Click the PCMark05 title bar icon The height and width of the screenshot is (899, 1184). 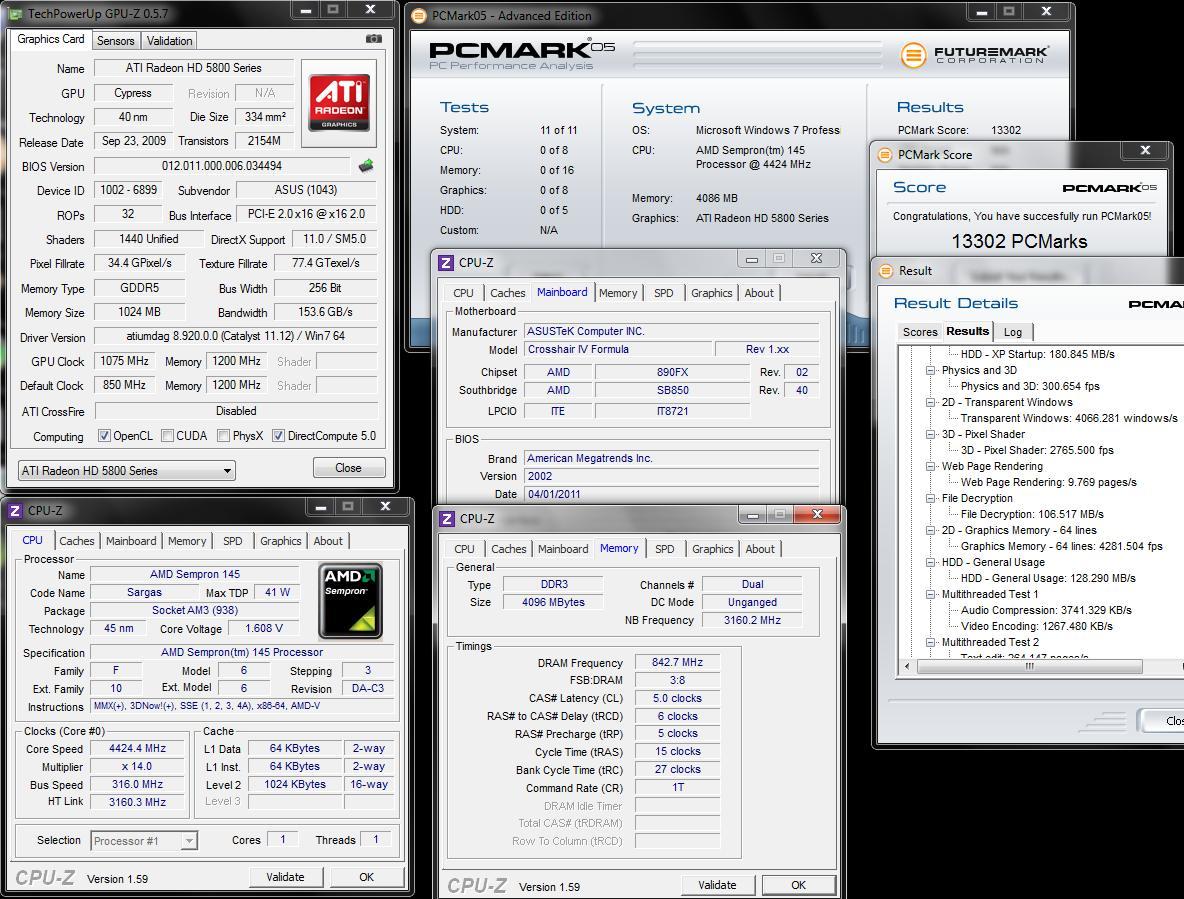click(419, 15)
